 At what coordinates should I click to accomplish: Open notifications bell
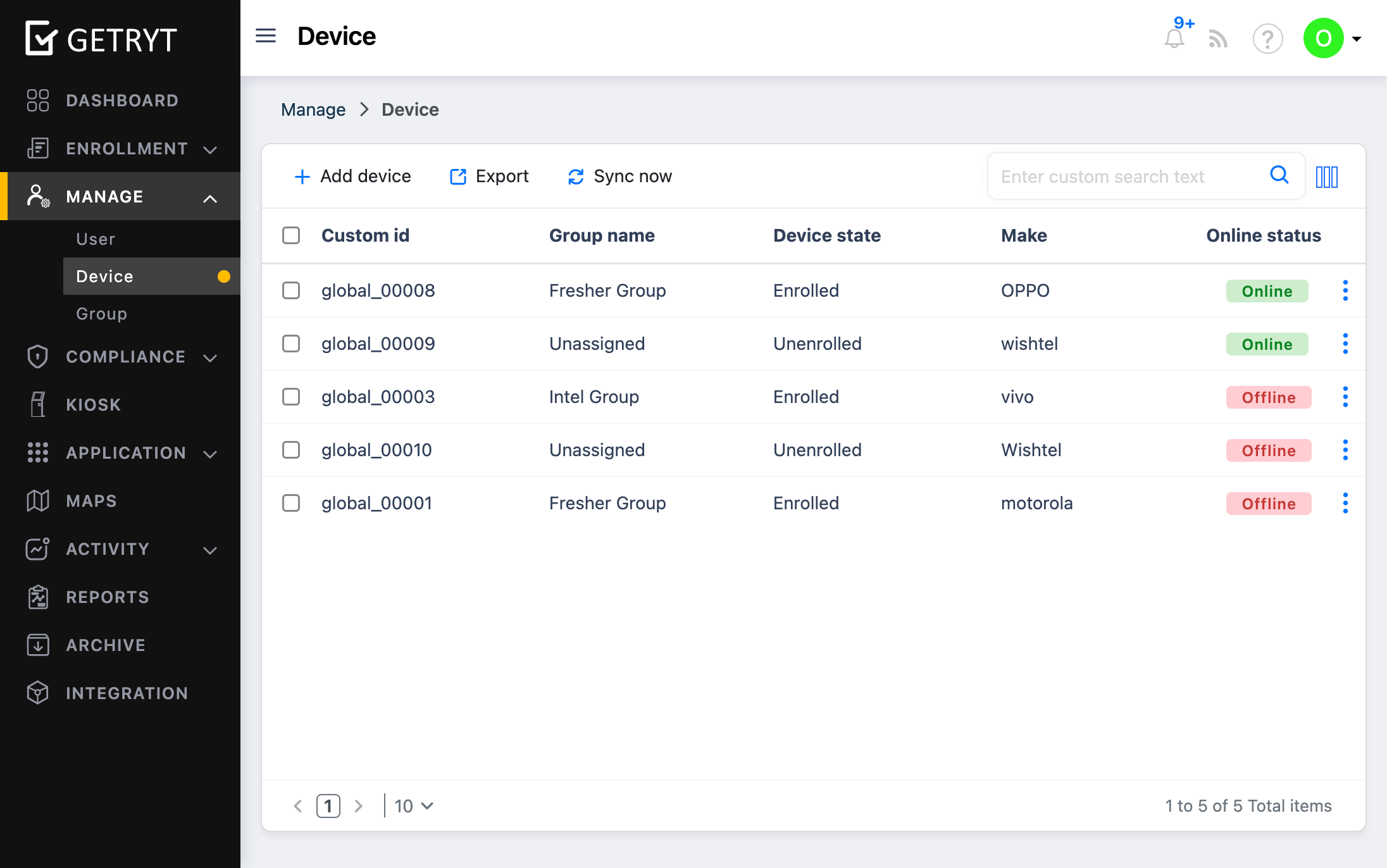[x=1174, y=39]
